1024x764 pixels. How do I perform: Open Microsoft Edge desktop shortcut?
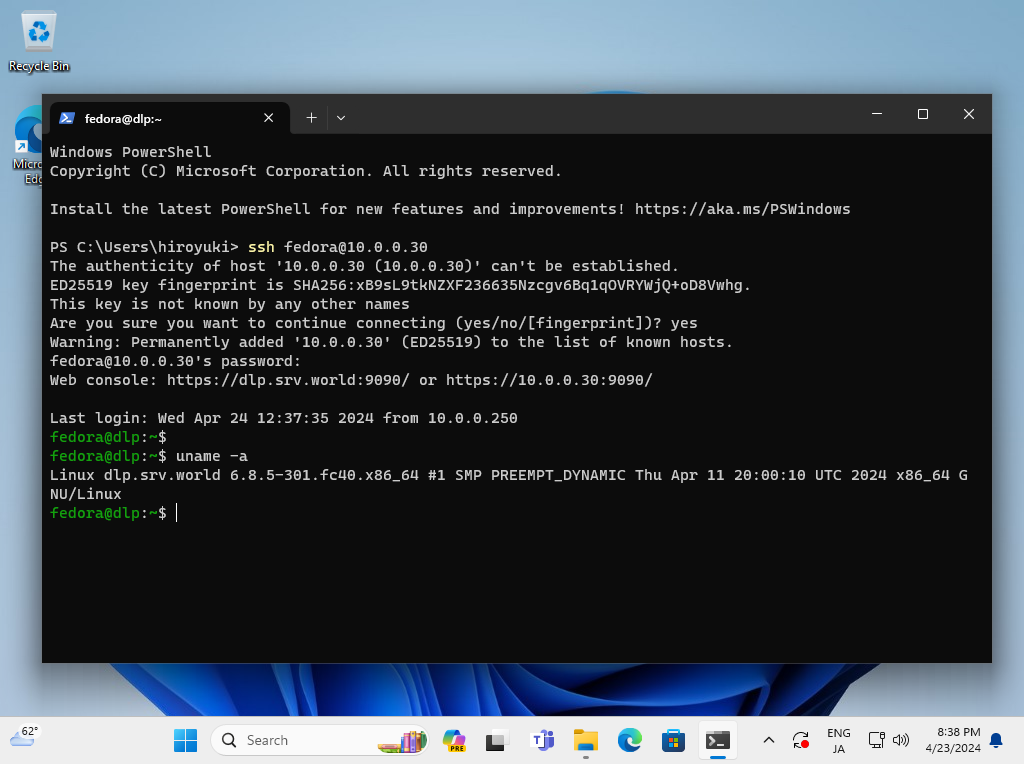(x=27, y=145)
